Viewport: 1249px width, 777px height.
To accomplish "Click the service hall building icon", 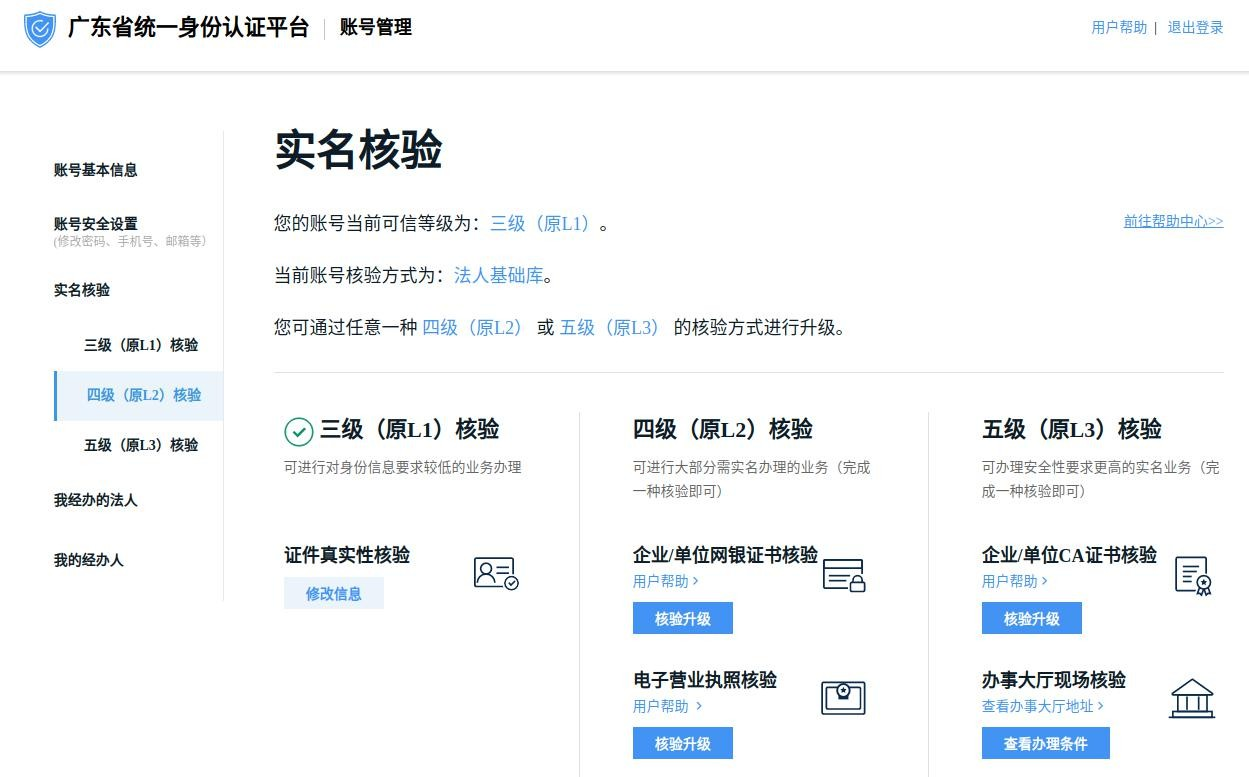I will [1191, 698].
